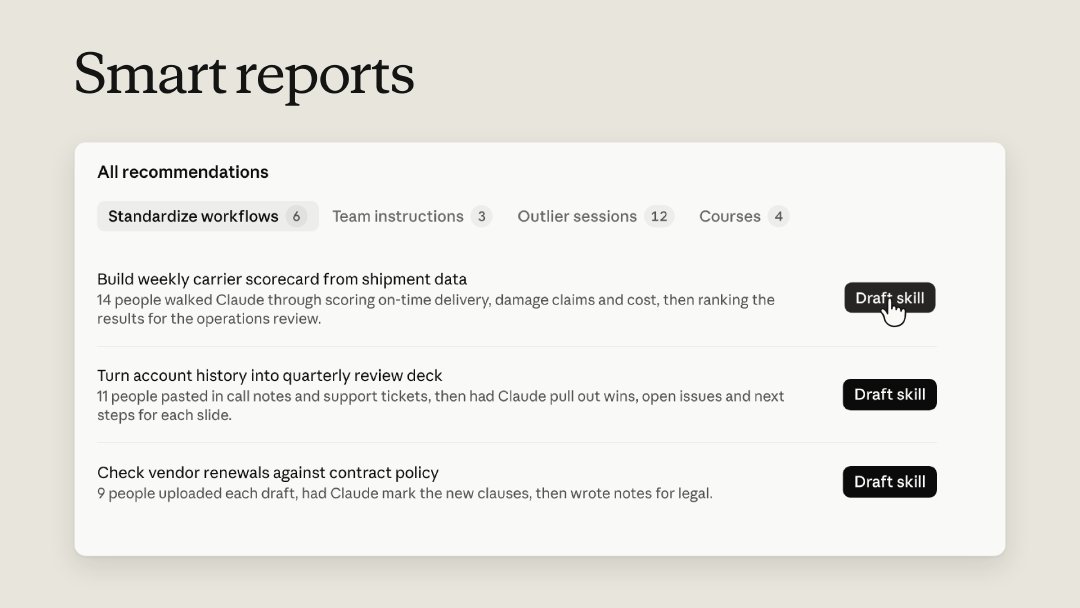Image resolution: width=1080 pixels, height=608 pixels.
Task: Click 'Turn account history into quarterly review deck'
Action: click(269, 375)
